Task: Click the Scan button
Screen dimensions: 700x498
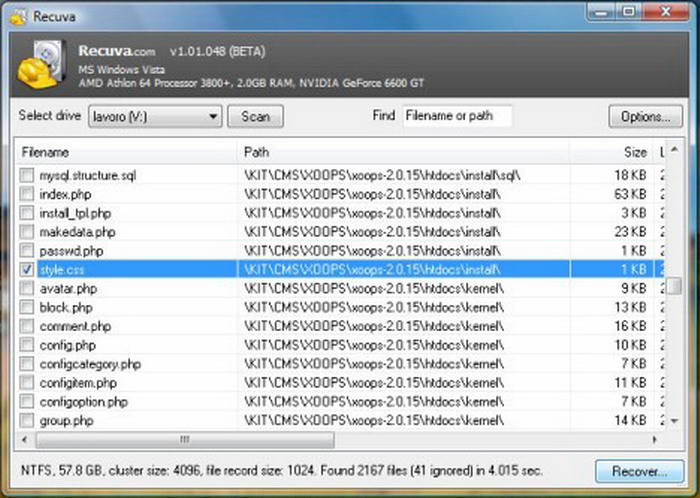Action: coord(255,116)
